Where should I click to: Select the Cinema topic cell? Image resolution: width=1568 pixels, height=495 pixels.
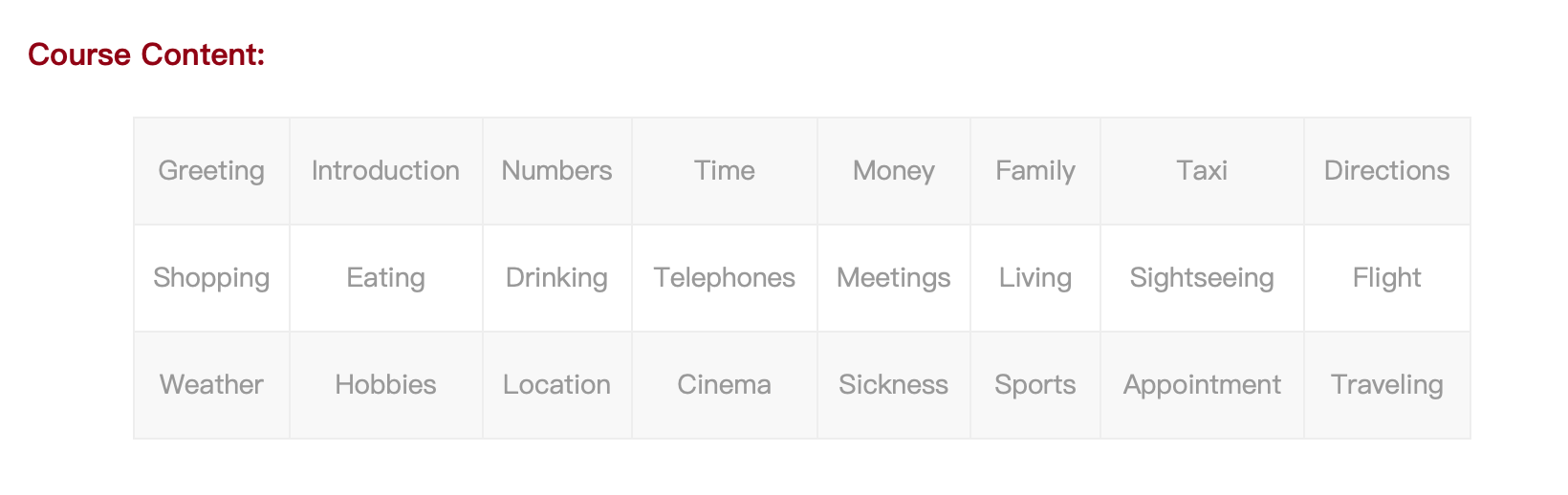tap(724, 385)
